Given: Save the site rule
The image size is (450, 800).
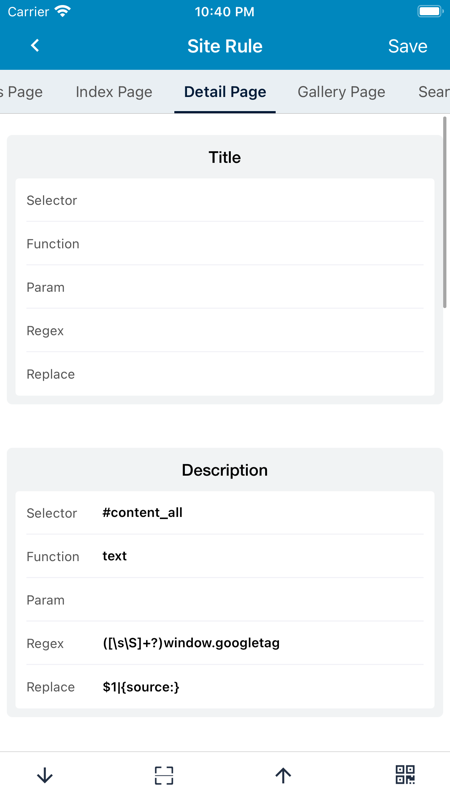Looking at the screenshot, I should pos(408,46).
